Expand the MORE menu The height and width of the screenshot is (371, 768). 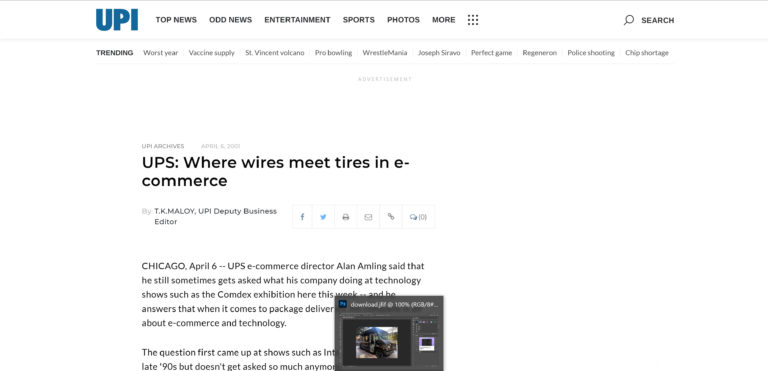pyautogui.click(x=444, y=20)
